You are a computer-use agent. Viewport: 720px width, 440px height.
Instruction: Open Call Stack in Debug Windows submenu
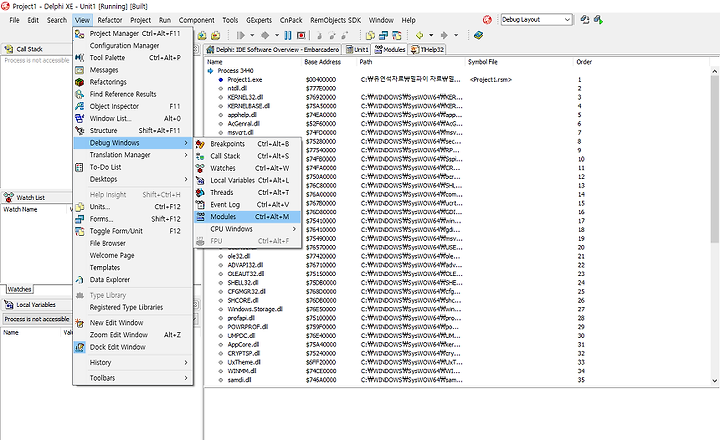(248, 156)
